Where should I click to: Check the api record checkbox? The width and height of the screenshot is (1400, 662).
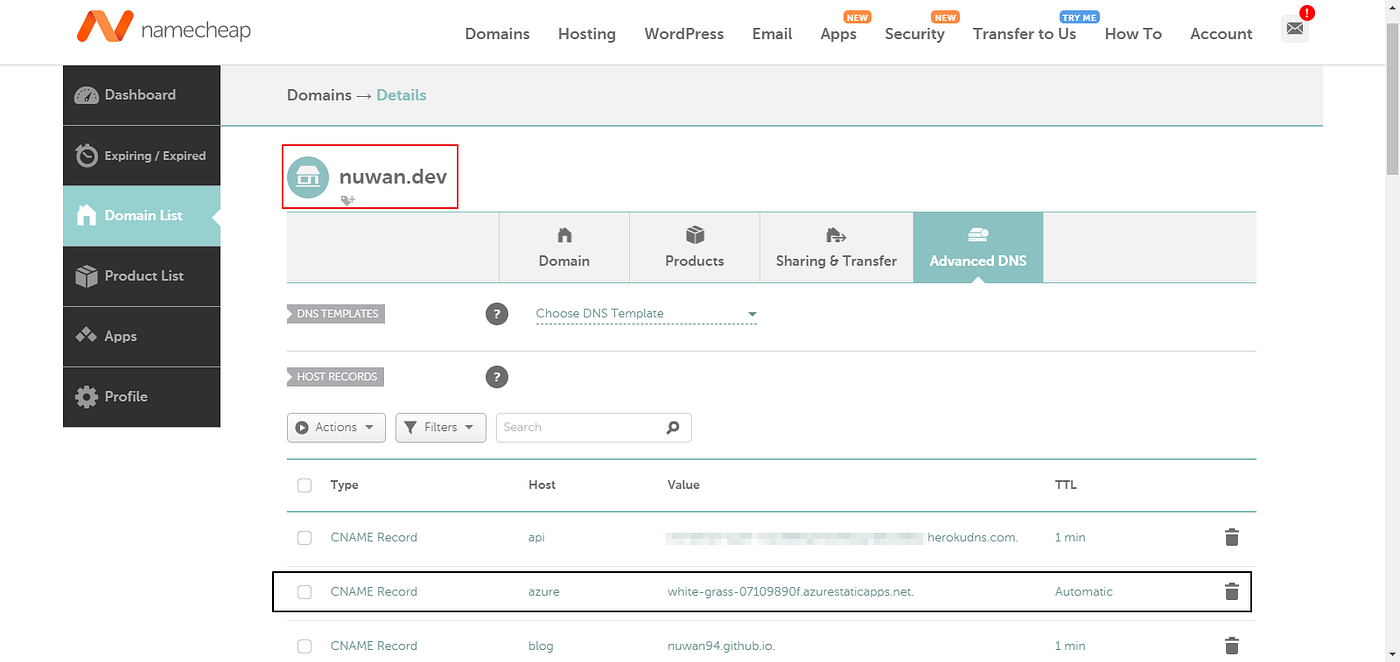point(305,538)
